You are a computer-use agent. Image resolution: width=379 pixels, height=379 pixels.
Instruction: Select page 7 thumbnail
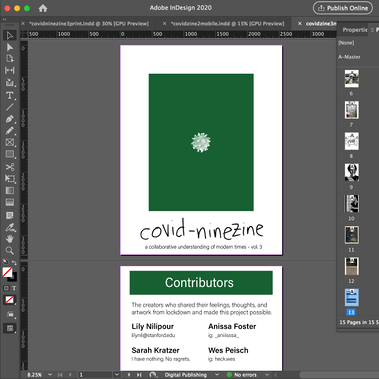click(352, 110)
